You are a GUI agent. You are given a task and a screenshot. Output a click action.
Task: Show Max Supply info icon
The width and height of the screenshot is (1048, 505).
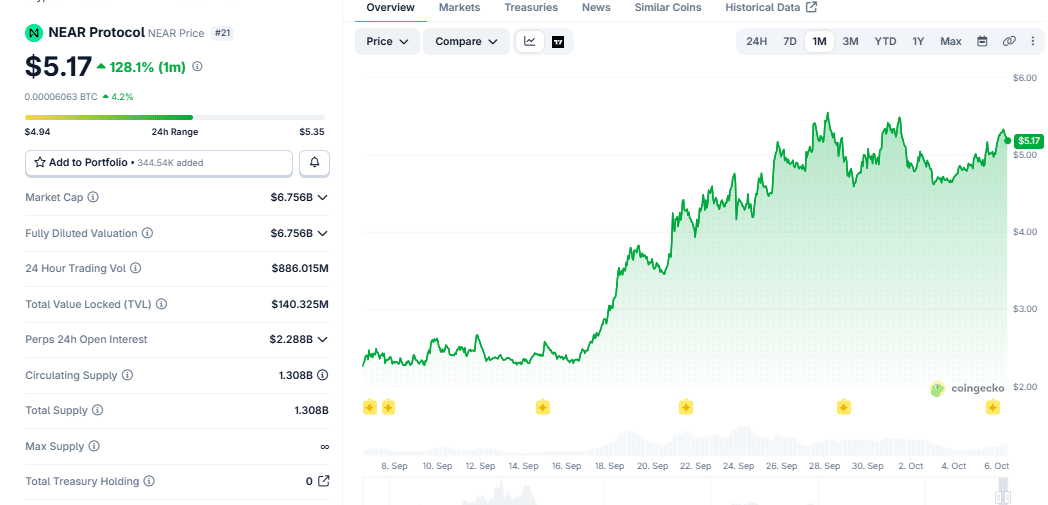coord(94,446)
